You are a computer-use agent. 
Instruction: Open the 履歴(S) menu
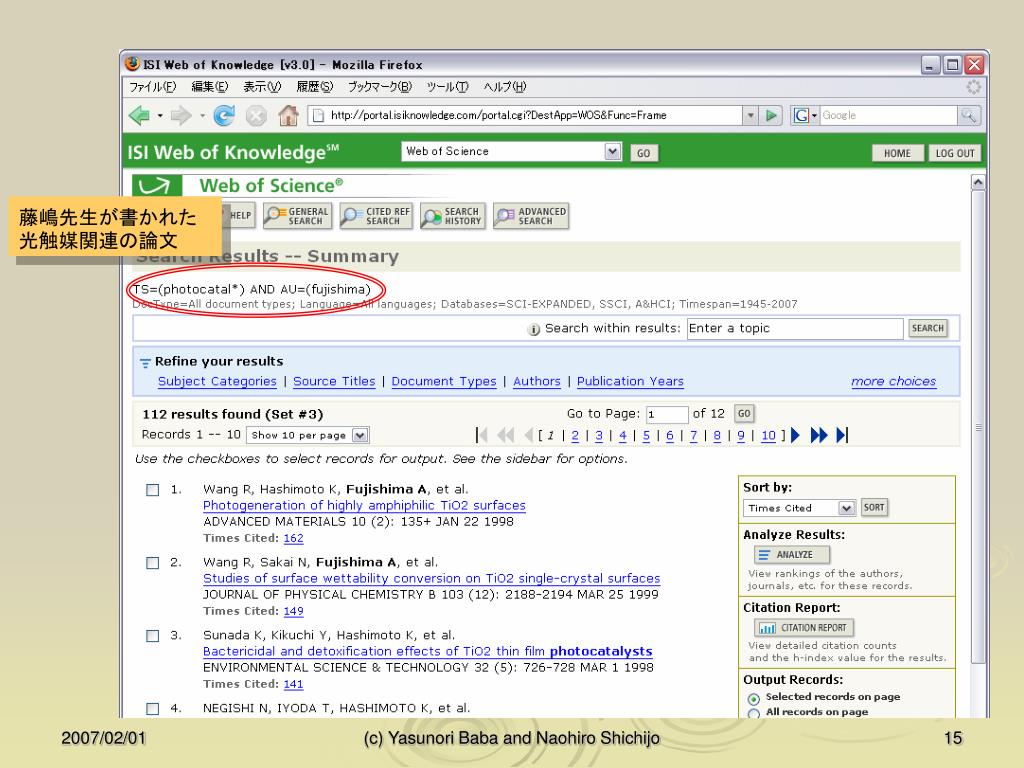pos(314,87)
